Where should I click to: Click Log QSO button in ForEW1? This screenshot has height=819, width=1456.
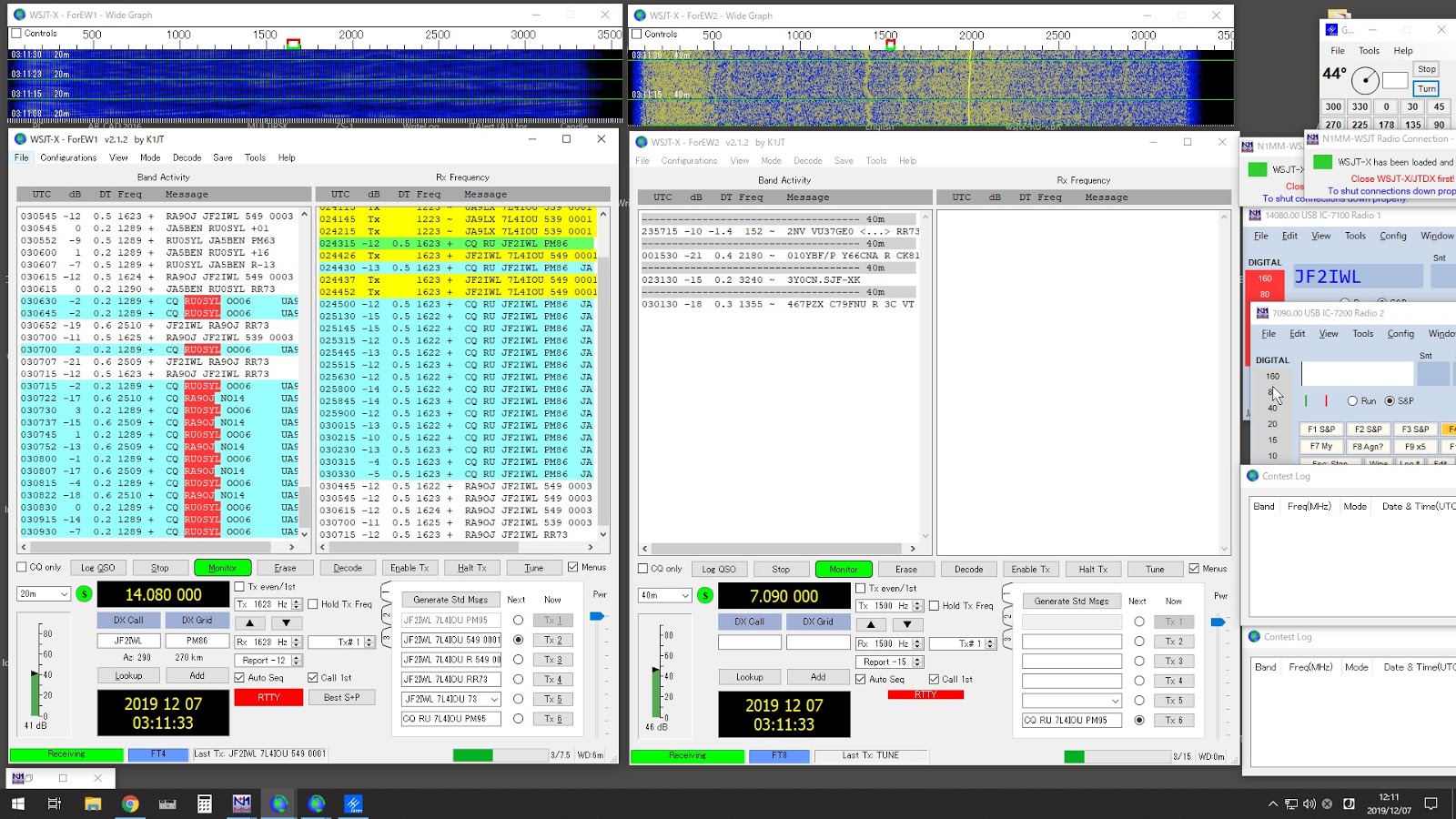click(x=97, y=568)
